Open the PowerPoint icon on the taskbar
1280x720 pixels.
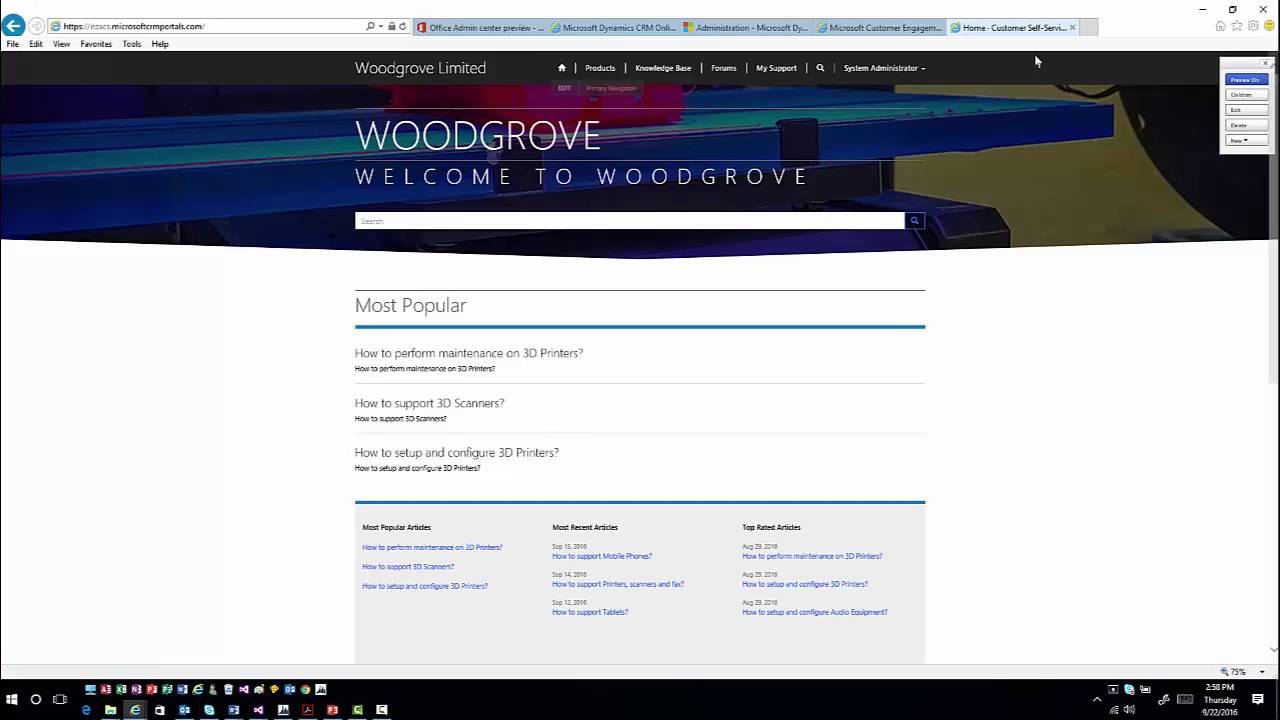click(332, 710)
